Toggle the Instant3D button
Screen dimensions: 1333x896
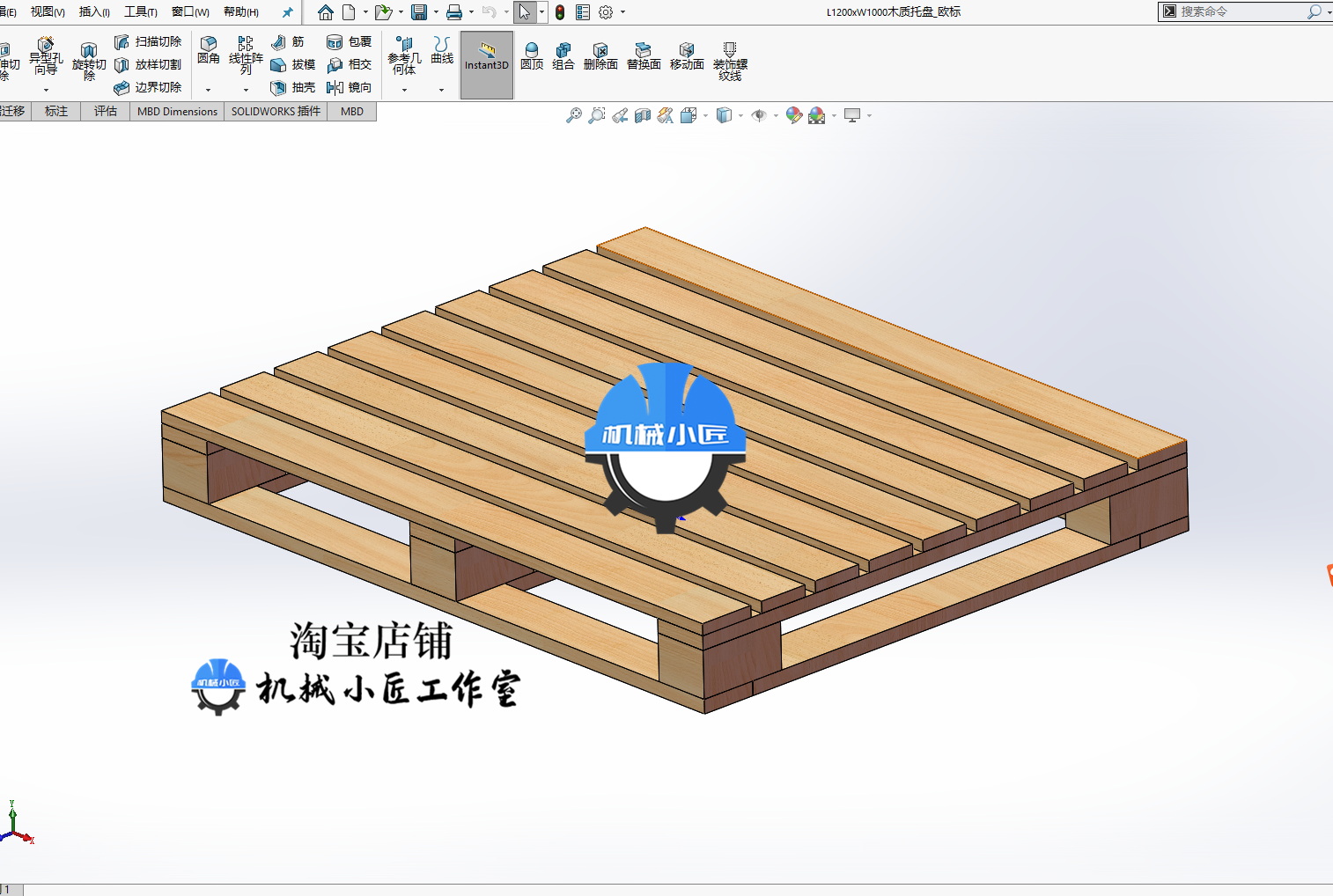[x=487, y=64]
